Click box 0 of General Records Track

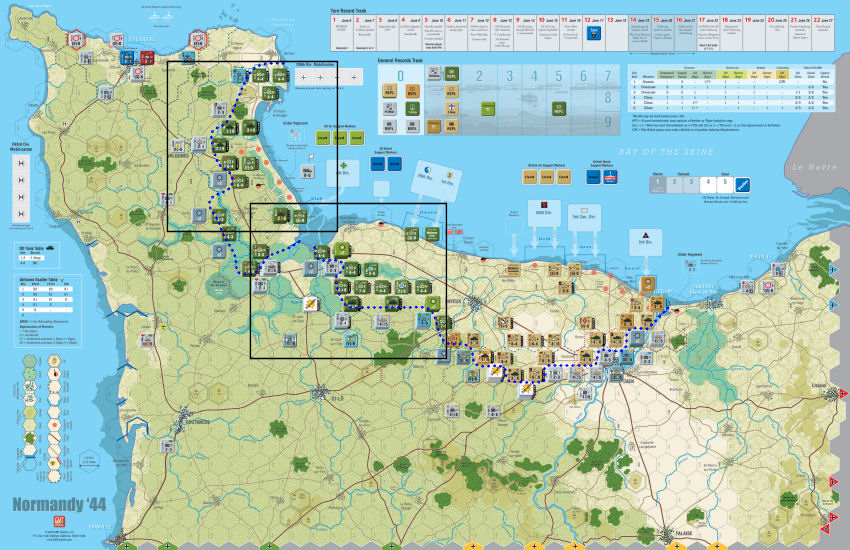(x=400, y=99)
